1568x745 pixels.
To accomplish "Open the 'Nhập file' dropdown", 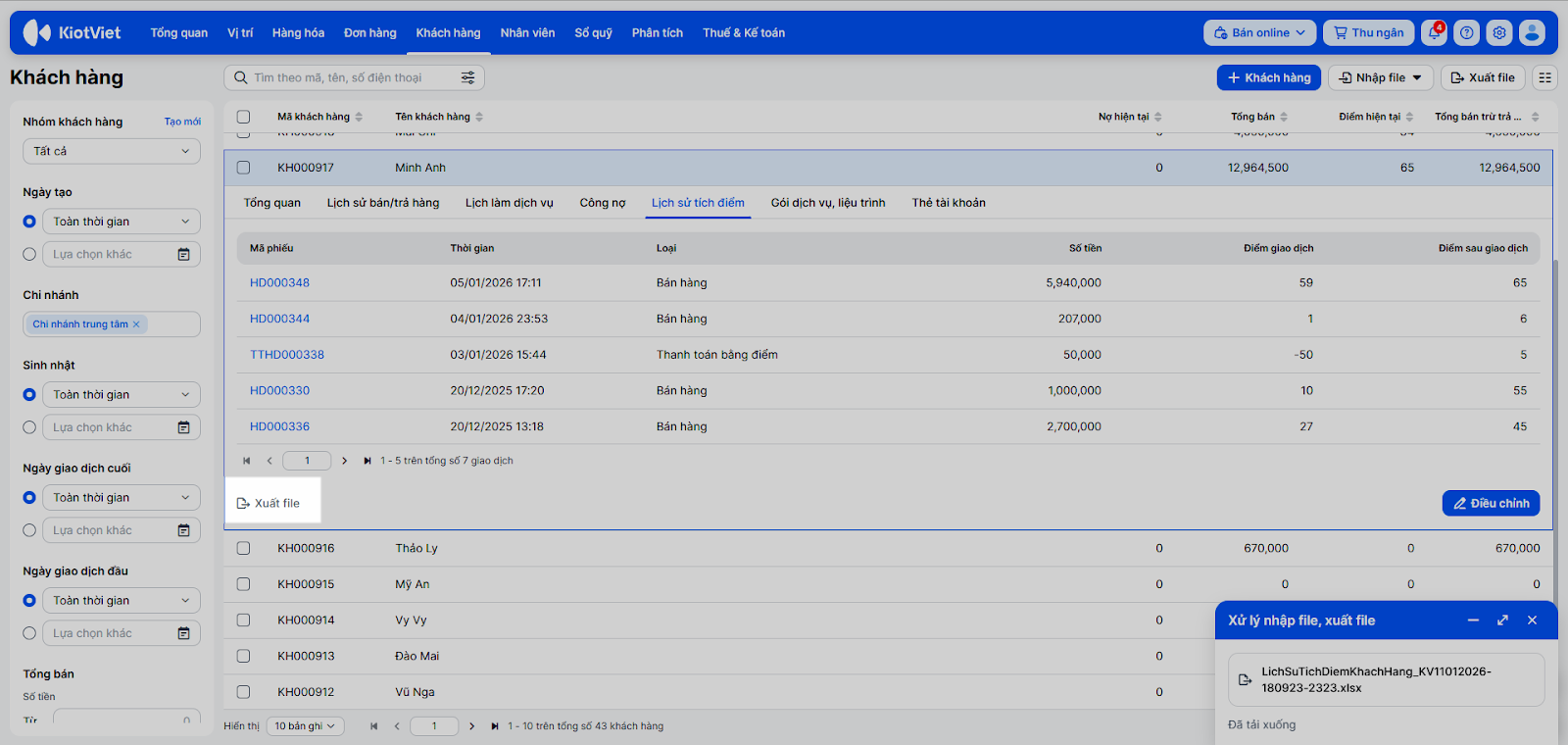I will coord(1380,77).
